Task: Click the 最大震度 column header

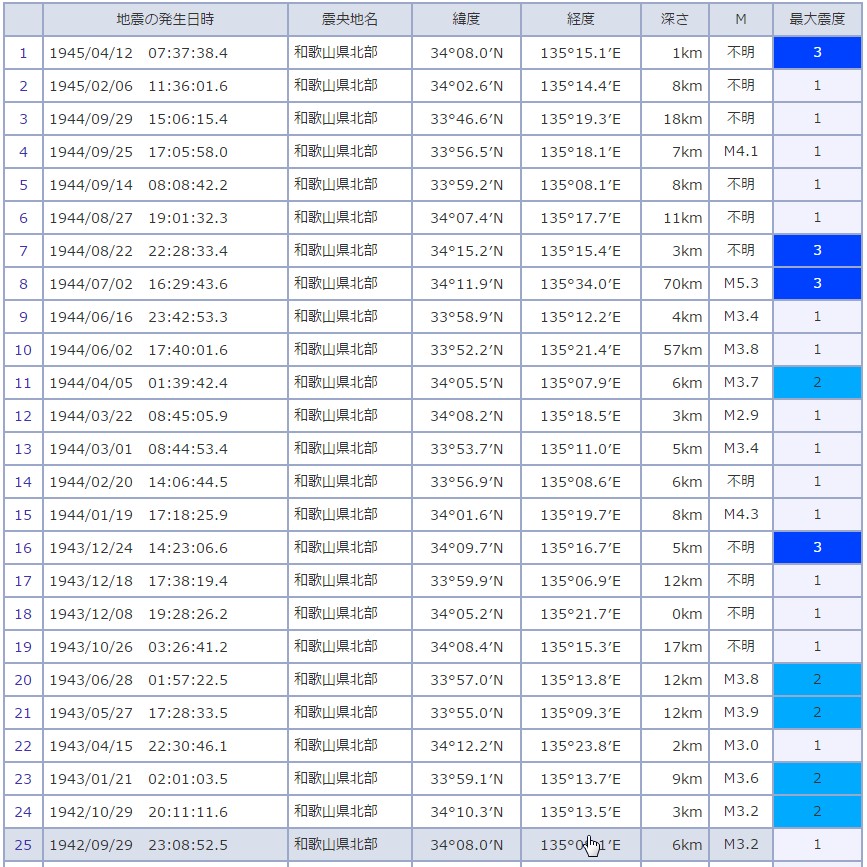Action: [x=817, y=19]
